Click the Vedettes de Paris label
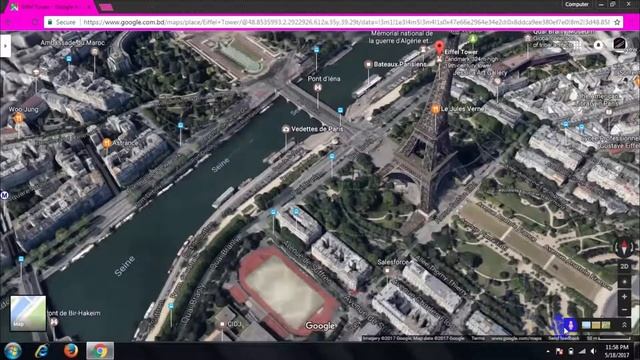The image size is (640, 360). point(317,129)
